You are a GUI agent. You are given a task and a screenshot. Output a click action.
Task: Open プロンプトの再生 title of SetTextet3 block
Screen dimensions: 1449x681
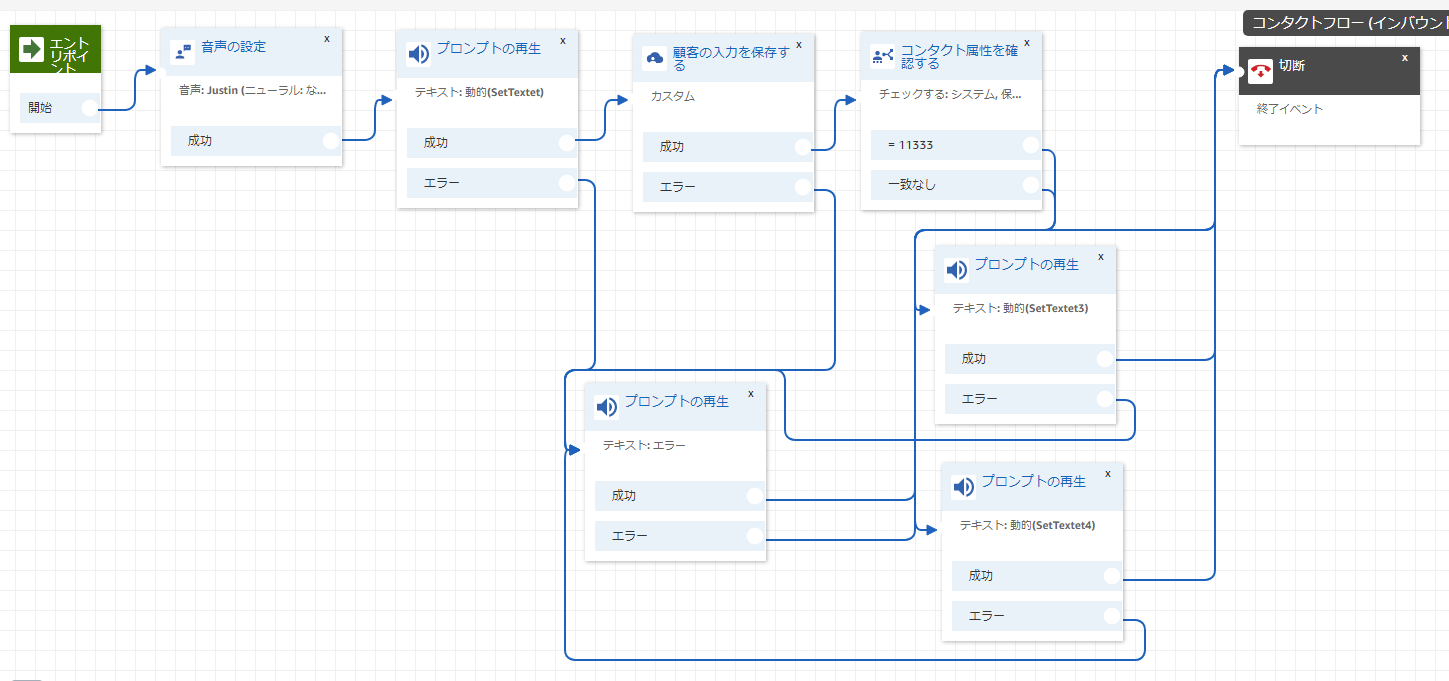(1027, 265)
